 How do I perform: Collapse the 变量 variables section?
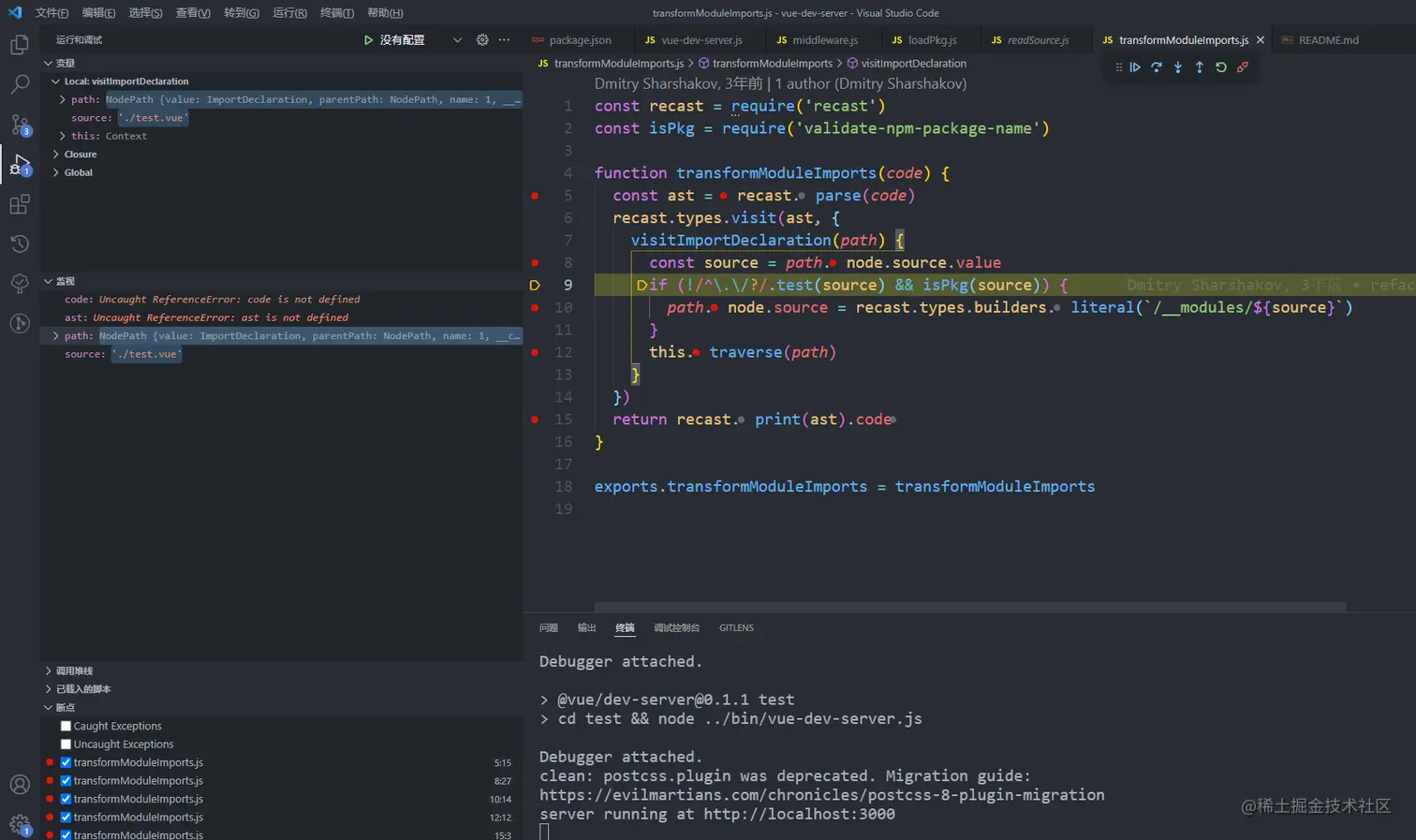[48, 63]
